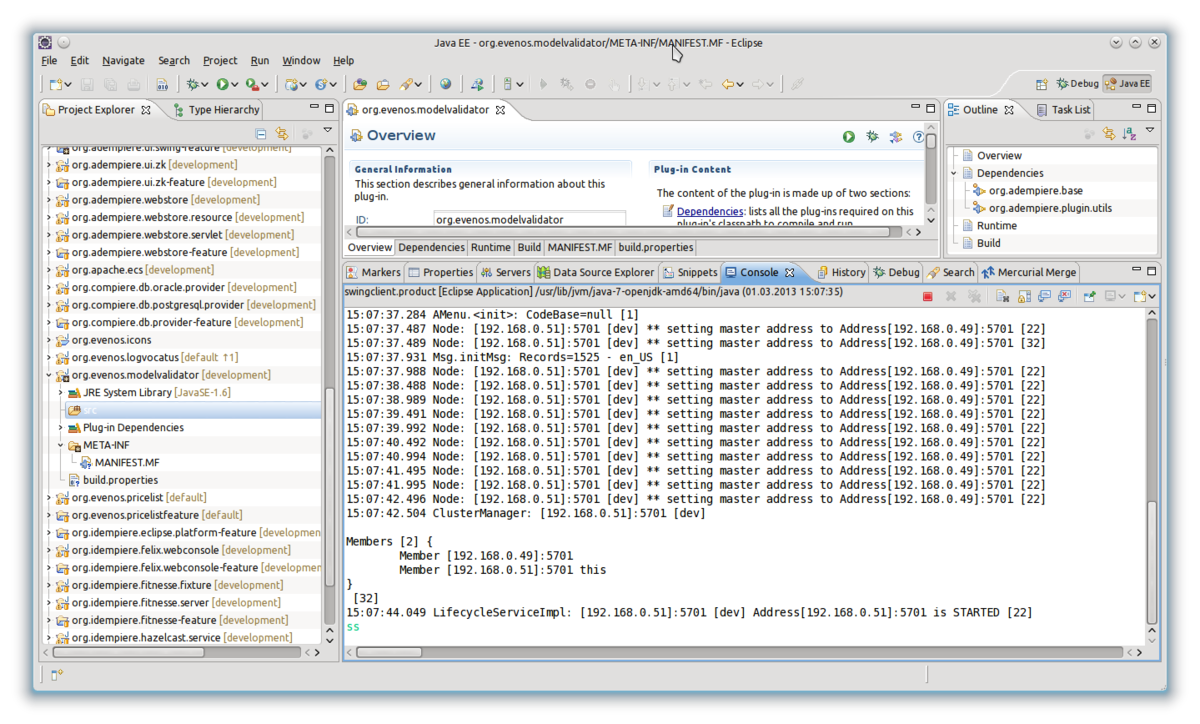Click the Debug launch toolbar icon
1200x724 pixels.
pos(192,85)
